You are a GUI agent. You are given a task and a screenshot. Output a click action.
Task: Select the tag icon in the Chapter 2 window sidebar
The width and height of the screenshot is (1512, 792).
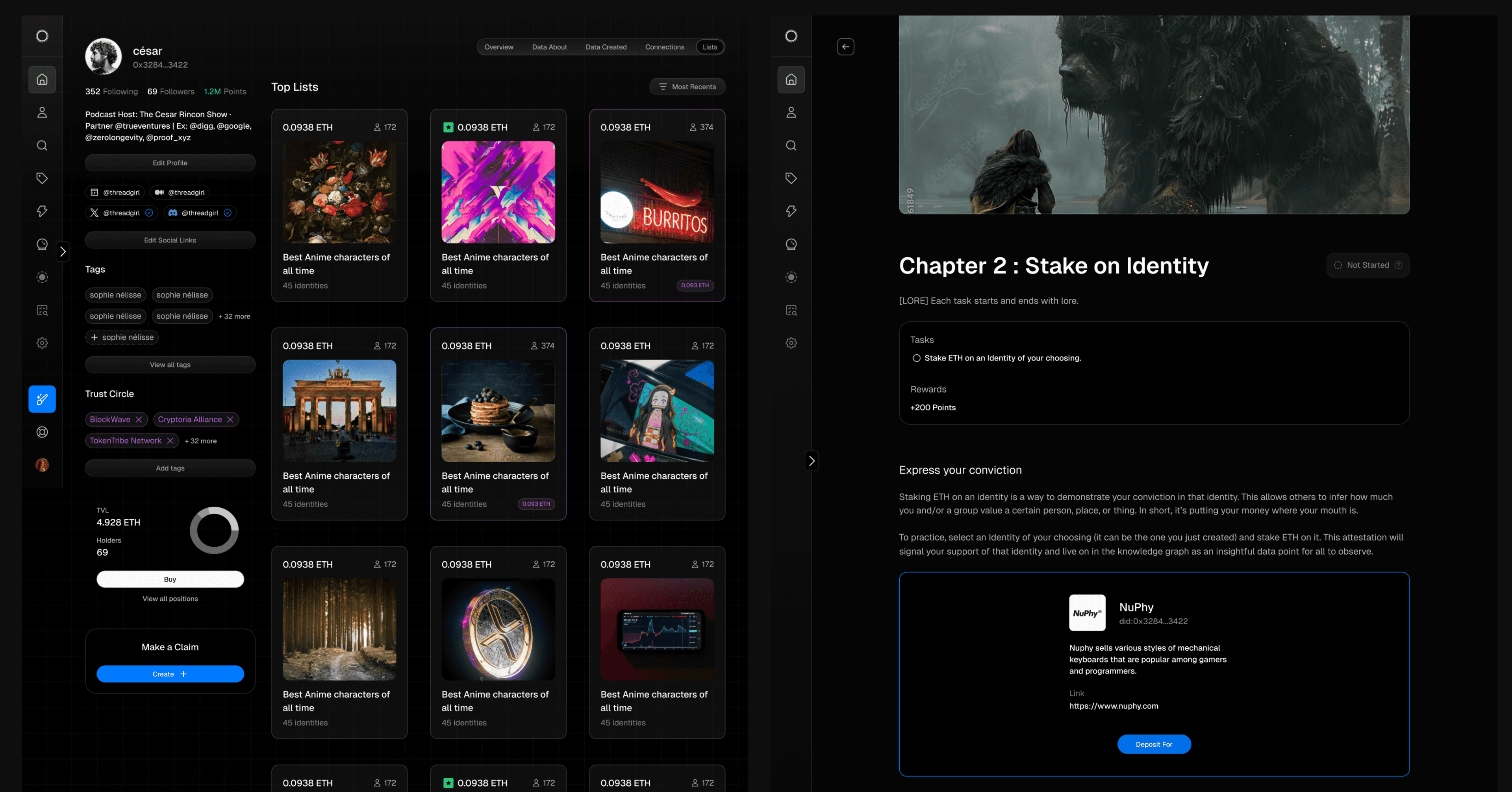tap(791, 178)
